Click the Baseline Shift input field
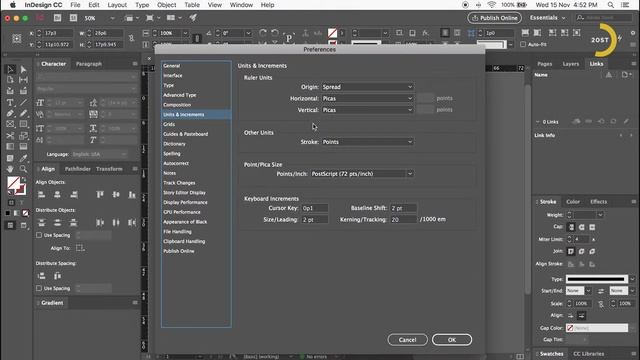The width and height of the screenshot is (640, 360). pyautogui.click(x=403, y=208)
